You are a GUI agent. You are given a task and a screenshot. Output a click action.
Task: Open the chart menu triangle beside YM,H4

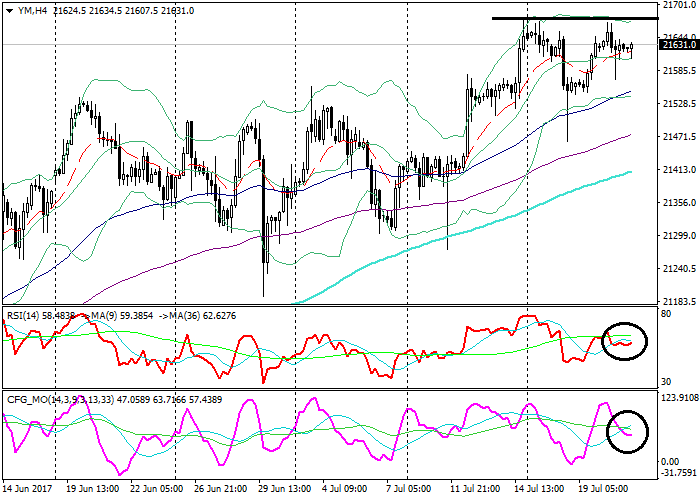coord(9,11)
